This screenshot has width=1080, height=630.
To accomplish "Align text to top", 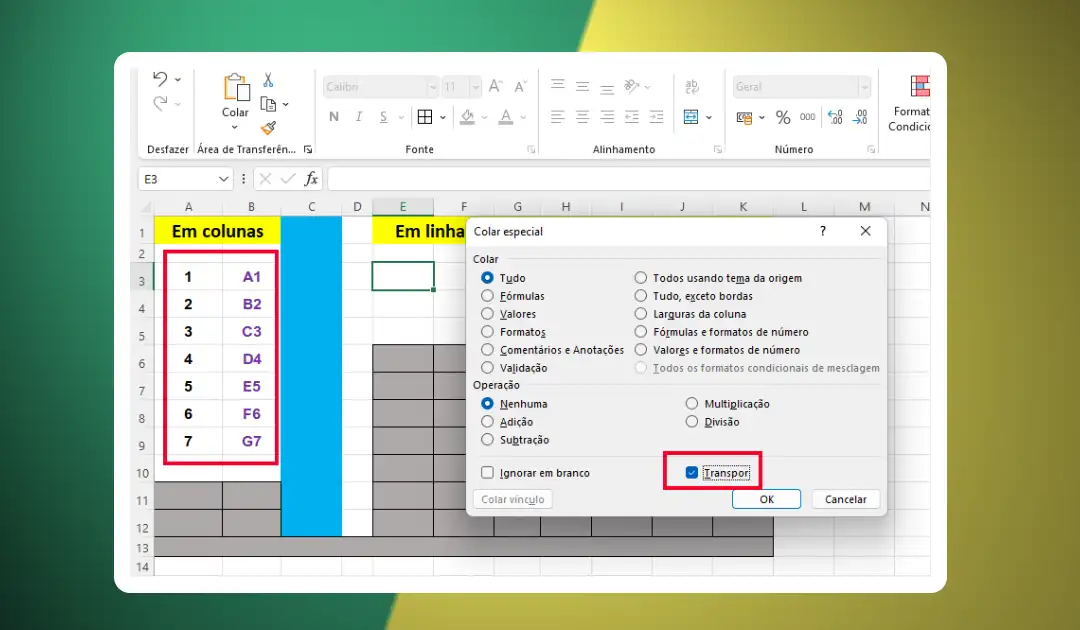I will point(558,86).
